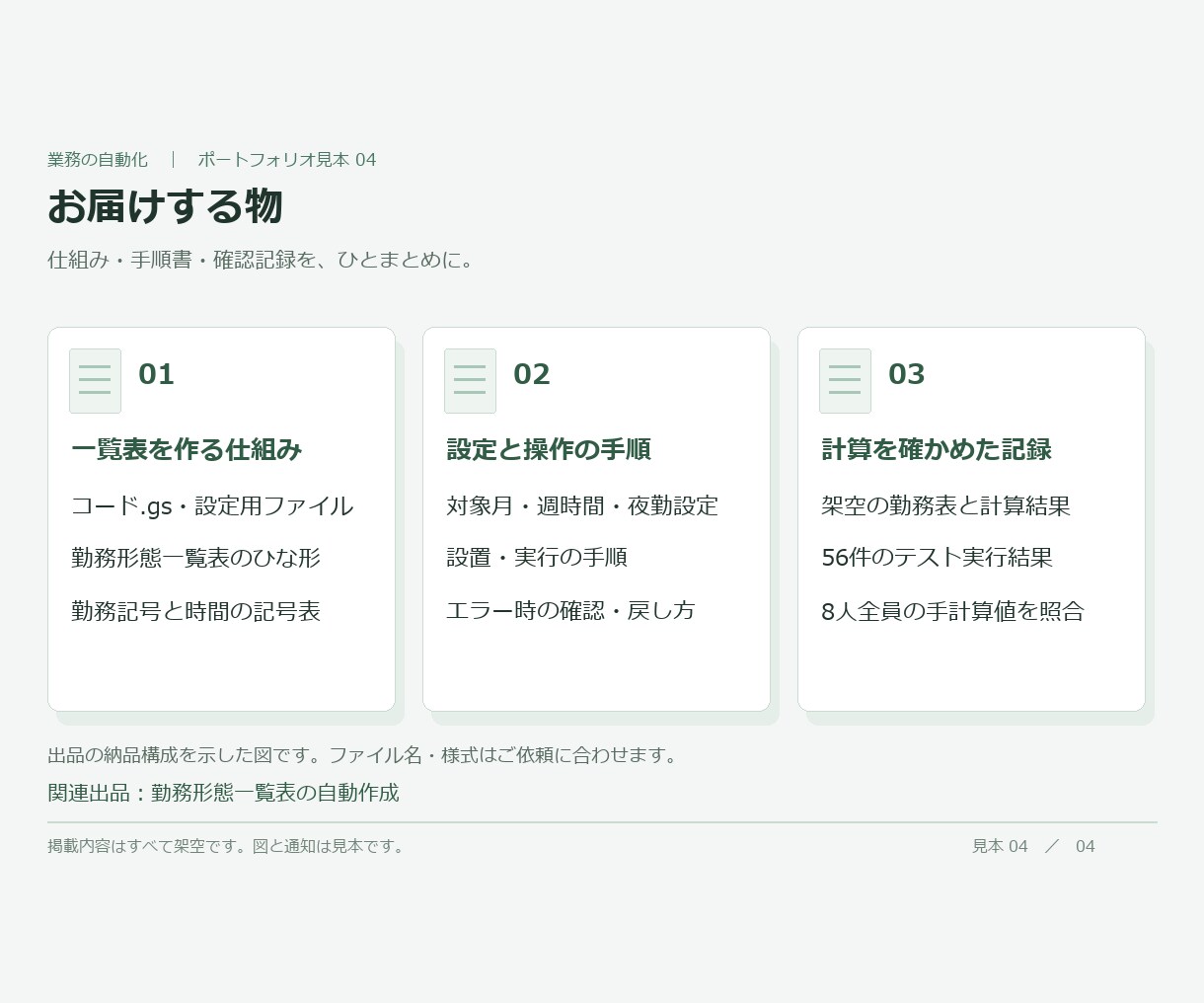Click card number 02
This screenshot has width=1204, height=1003.
coord(531,374)
